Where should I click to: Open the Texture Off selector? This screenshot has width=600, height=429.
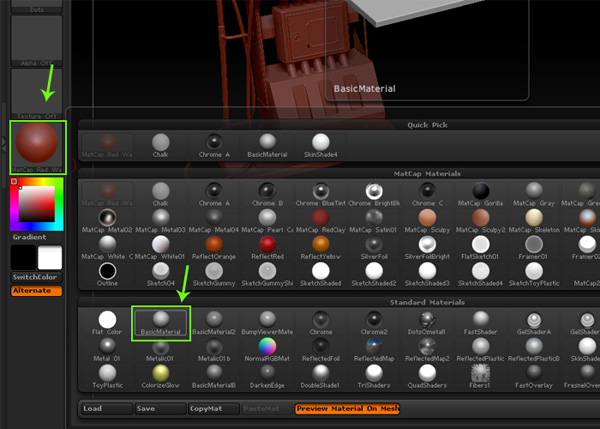(37, 92)
